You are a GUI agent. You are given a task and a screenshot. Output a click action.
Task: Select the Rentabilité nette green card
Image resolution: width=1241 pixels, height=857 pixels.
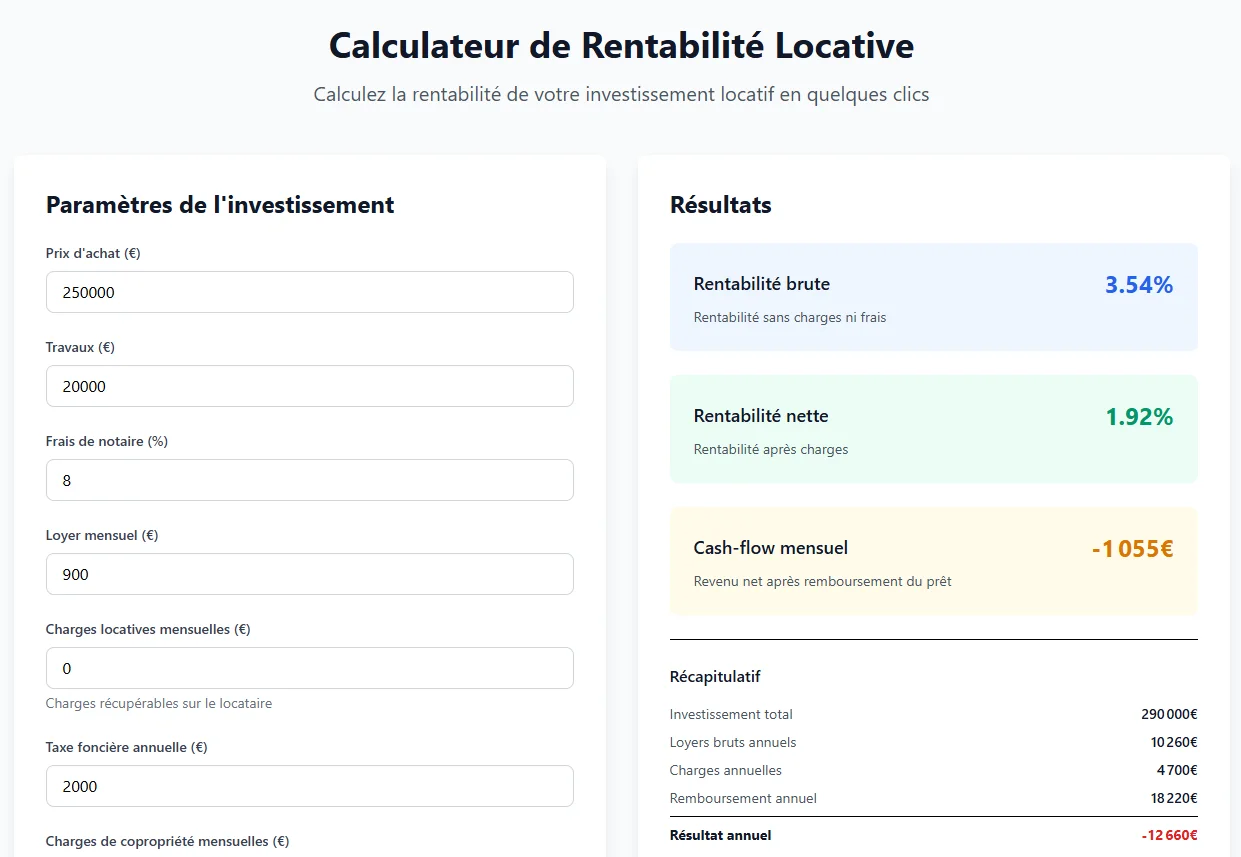pyautogui.click(x=933, y=428)
